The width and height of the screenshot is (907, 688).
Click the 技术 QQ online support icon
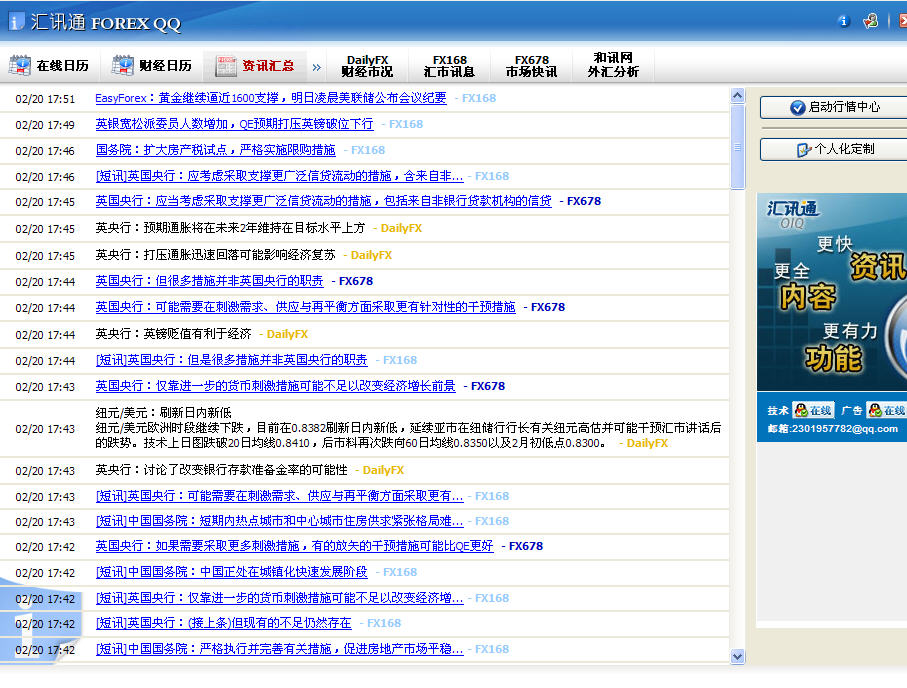tap(812, 410)
